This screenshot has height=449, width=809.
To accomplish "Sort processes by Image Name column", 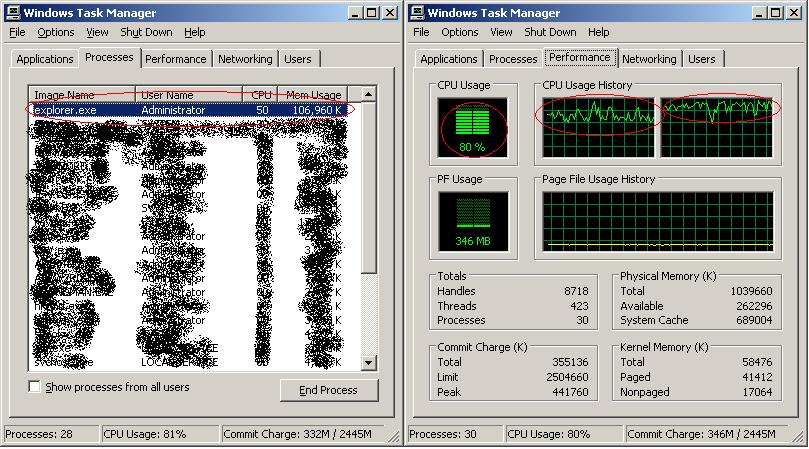I will [82, 95].
